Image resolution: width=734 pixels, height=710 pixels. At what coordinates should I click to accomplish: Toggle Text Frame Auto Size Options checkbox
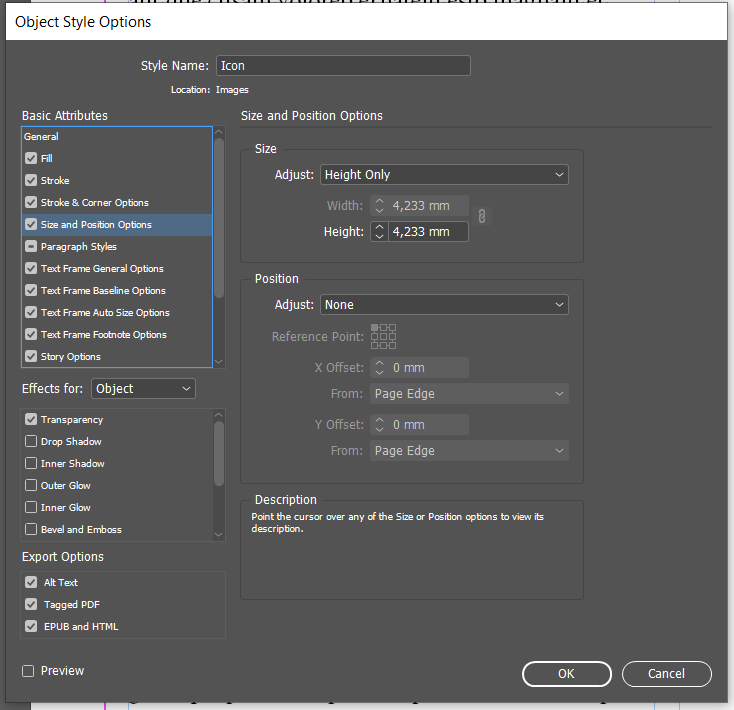coord(31,312)
